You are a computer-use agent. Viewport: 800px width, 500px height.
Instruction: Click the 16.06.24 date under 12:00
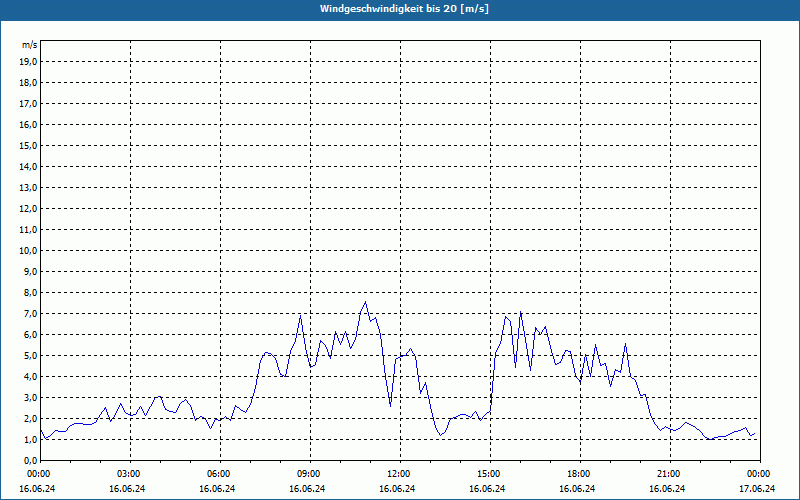[397, 488]
